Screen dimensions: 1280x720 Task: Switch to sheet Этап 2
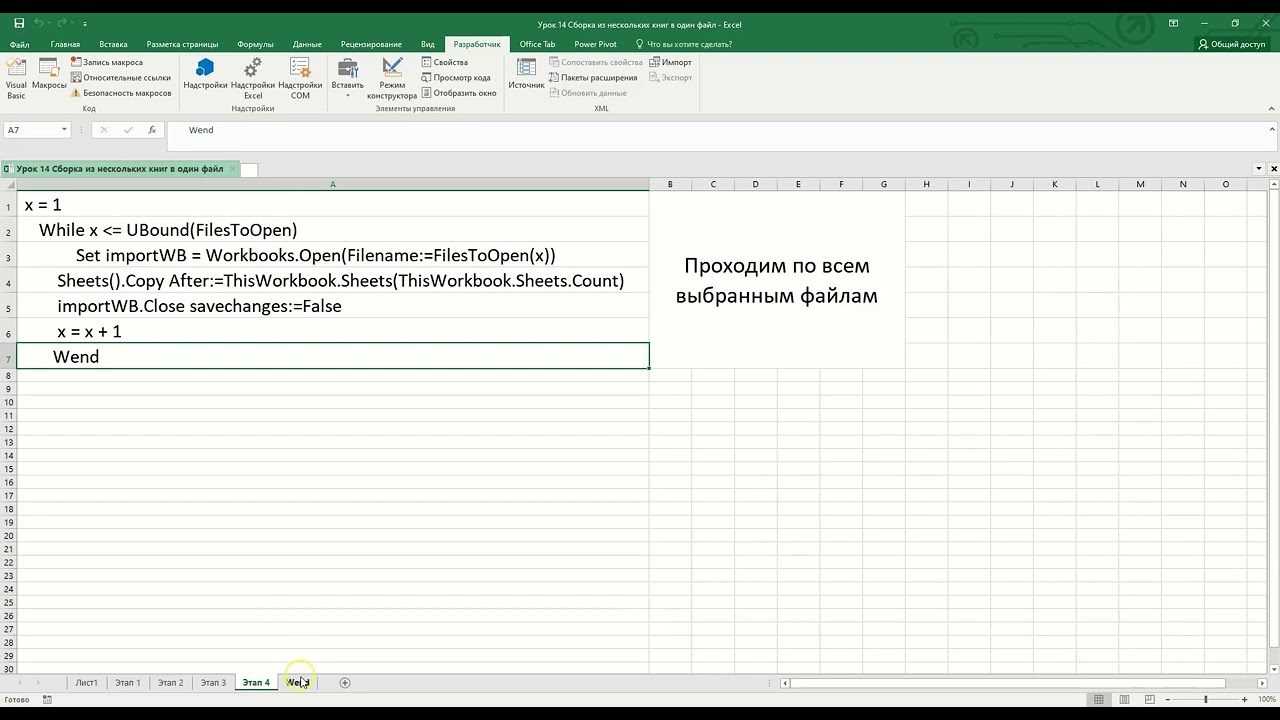tap(171, 683)
